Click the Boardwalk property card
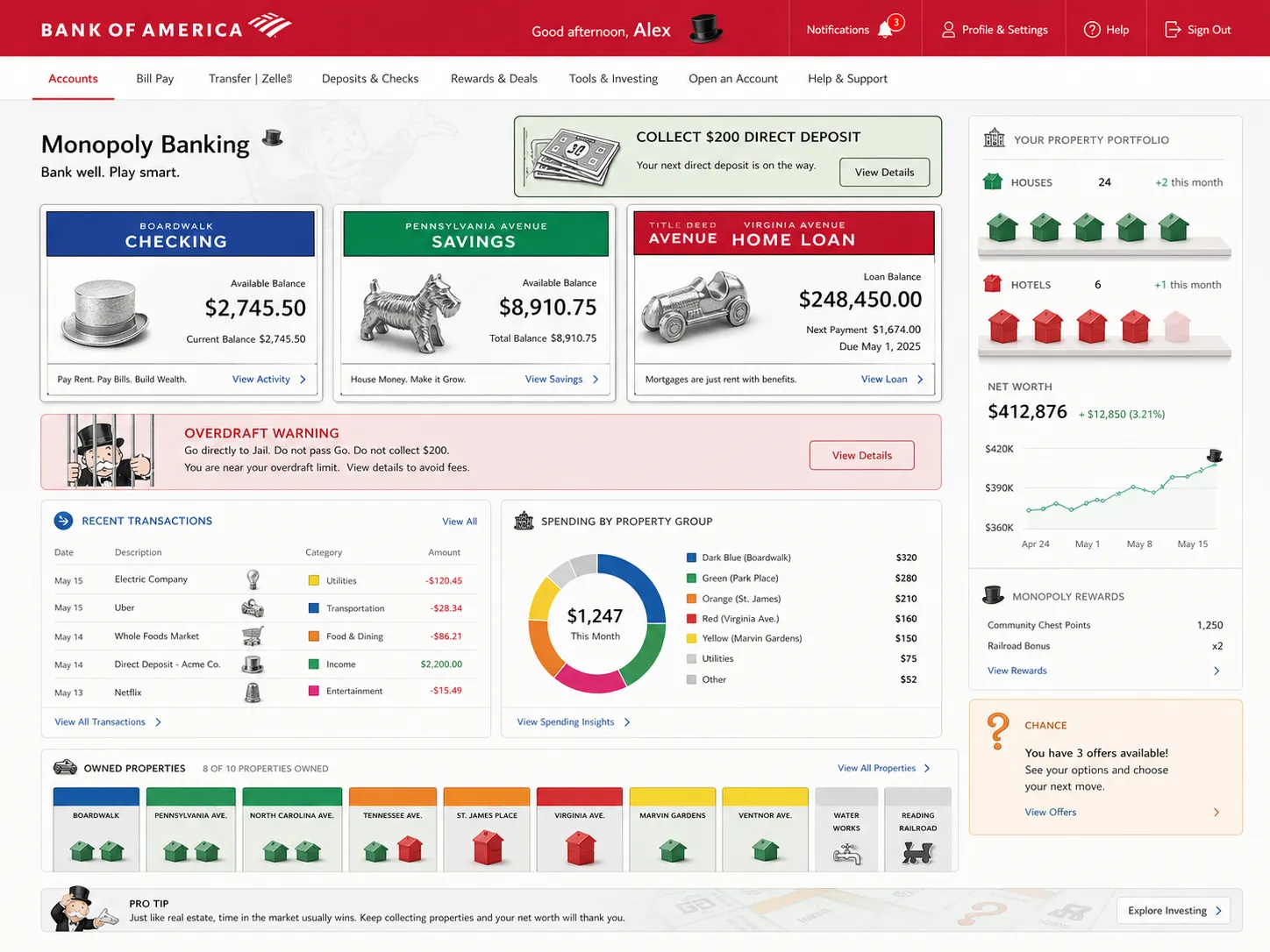The width and height of the screenshot is (1270, 952). click(x=96, y=829)
